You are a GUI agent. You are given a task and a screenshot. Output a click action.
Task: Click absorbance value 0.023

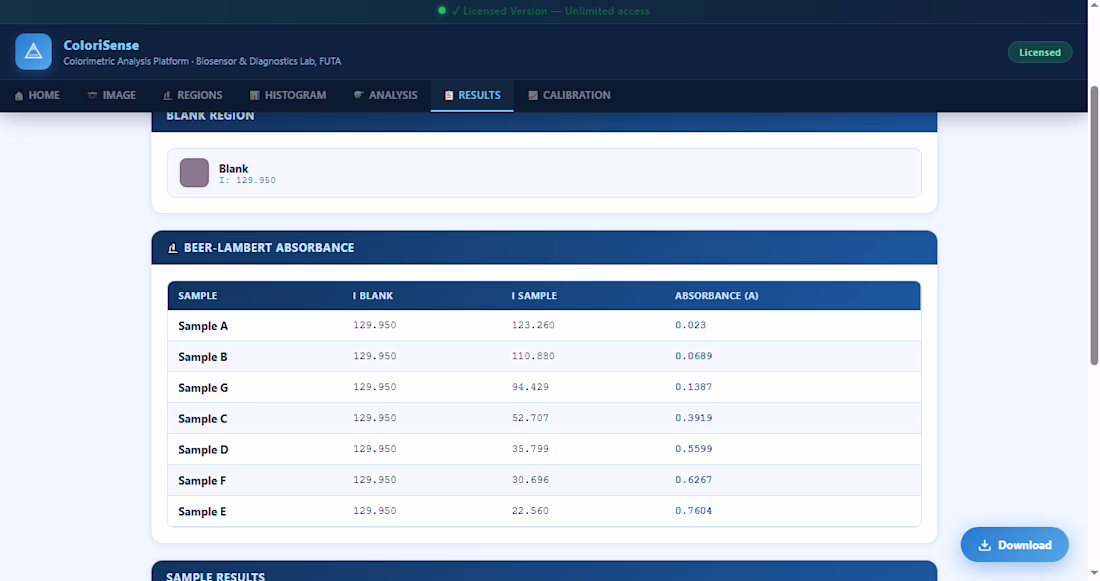click(690, 325)
